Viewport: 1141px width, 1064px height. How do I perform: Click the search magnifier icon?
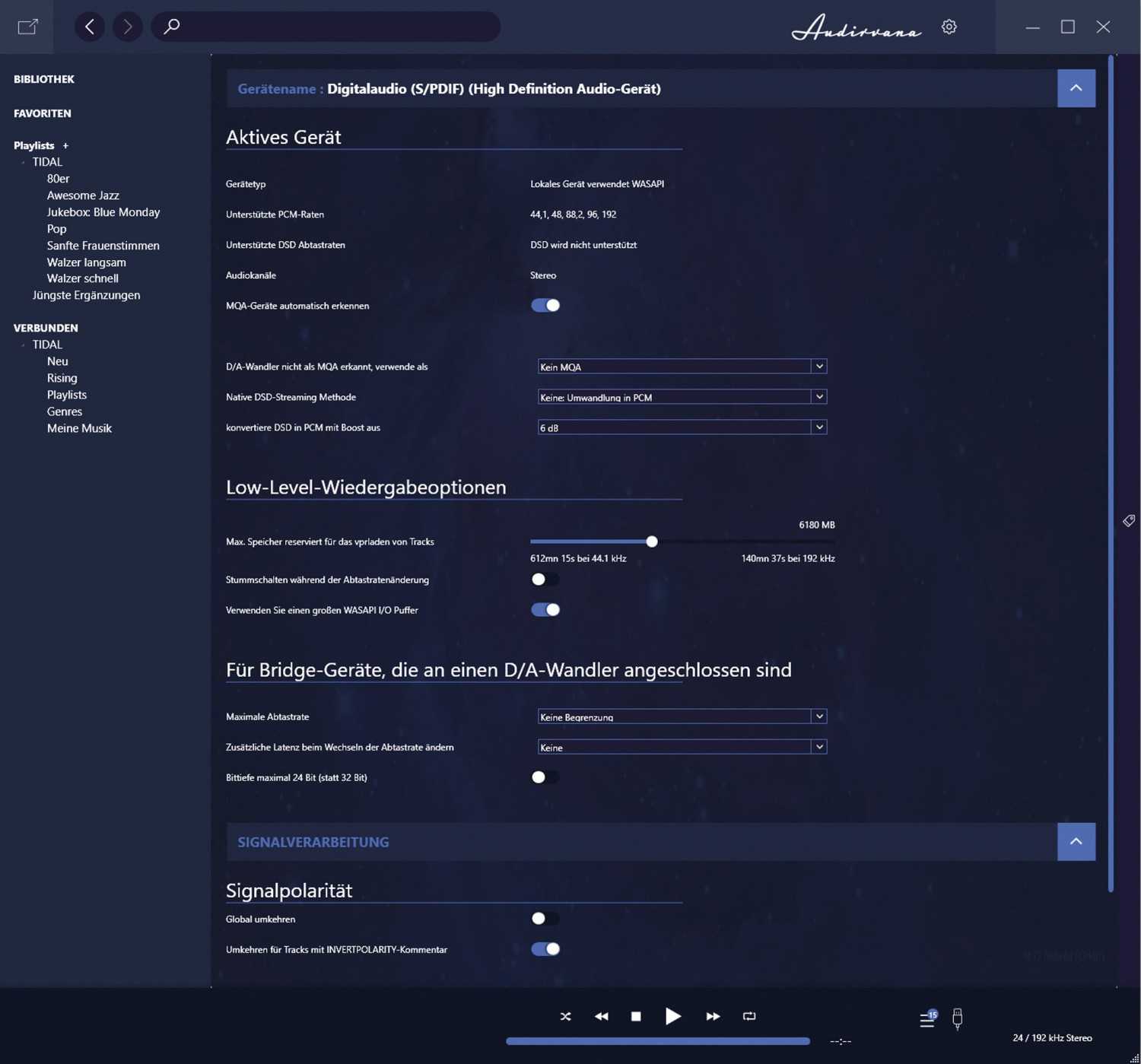pyautogui.click(x=172, y=27)
